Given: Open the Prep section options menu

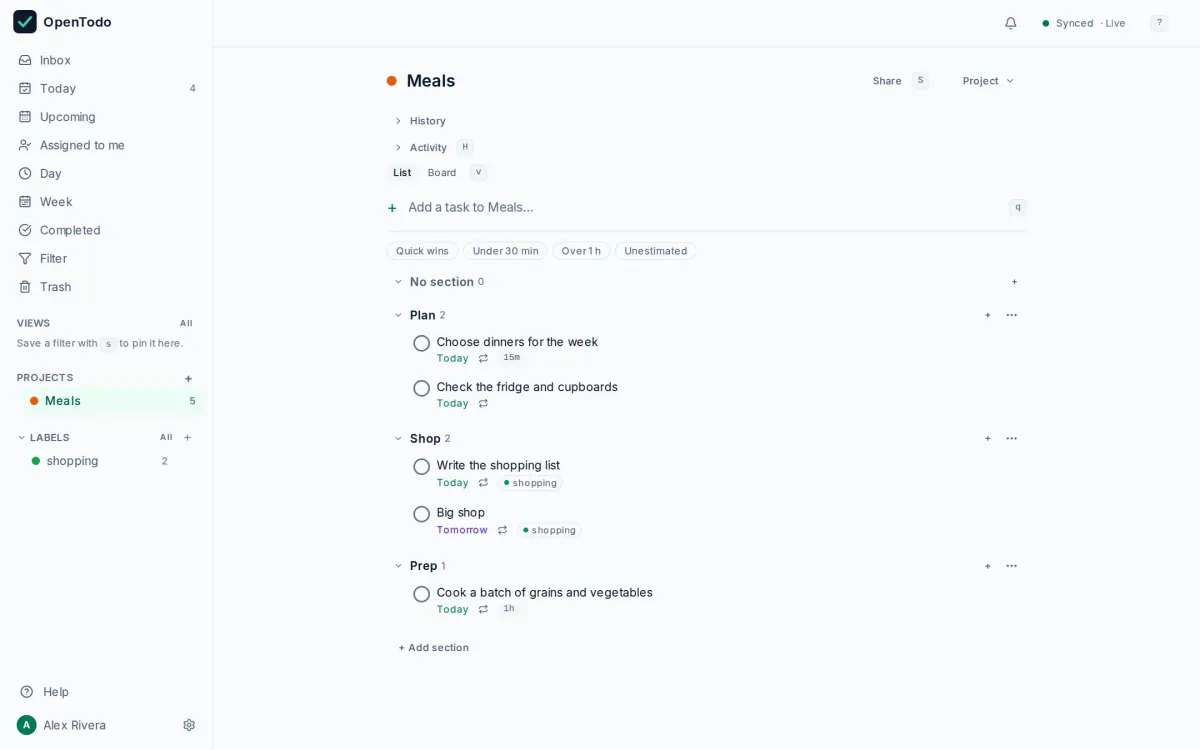Looking at the screenshot, I should click(1012, 566).
